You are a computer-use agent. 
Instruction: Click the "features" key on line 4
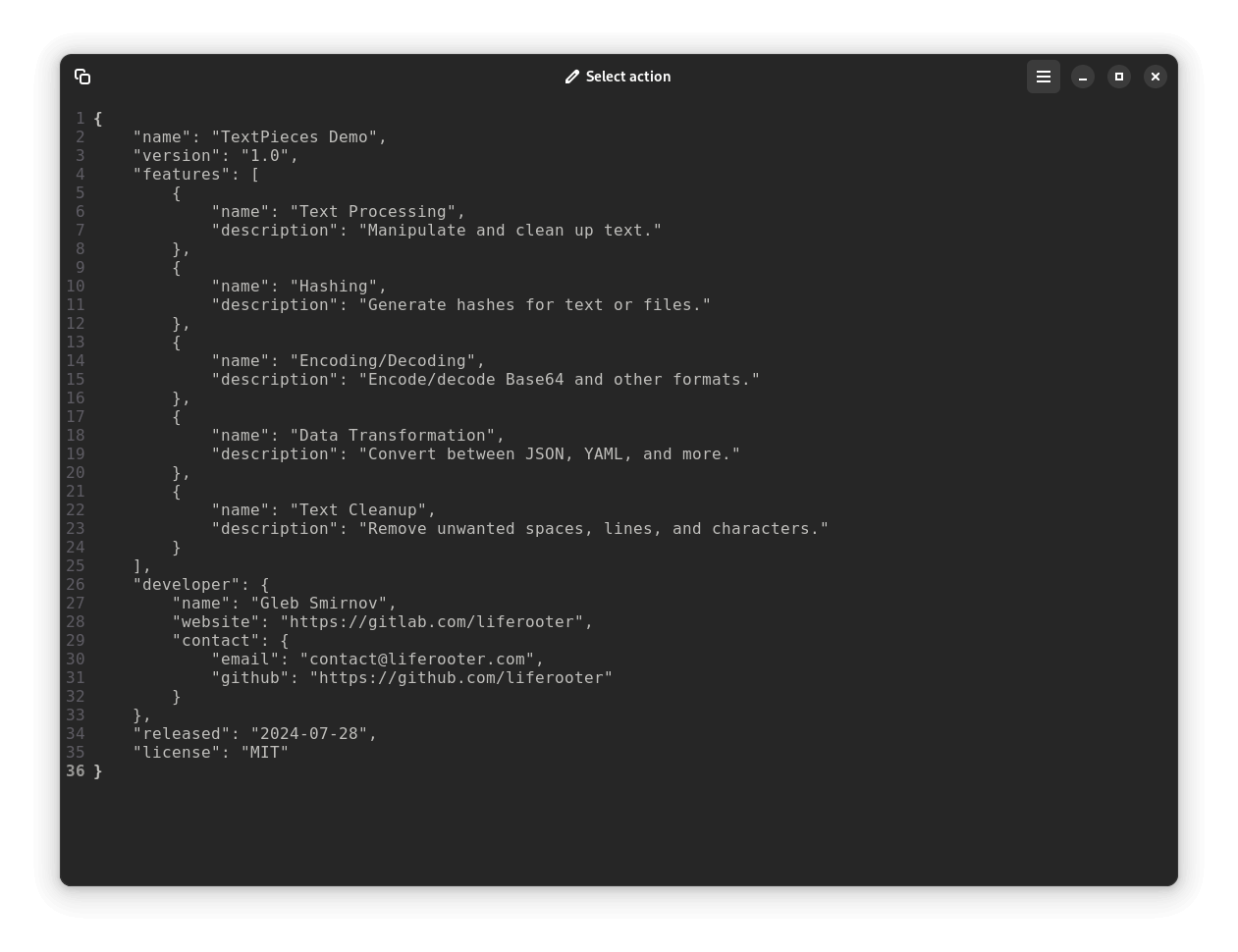pos(186,175)
